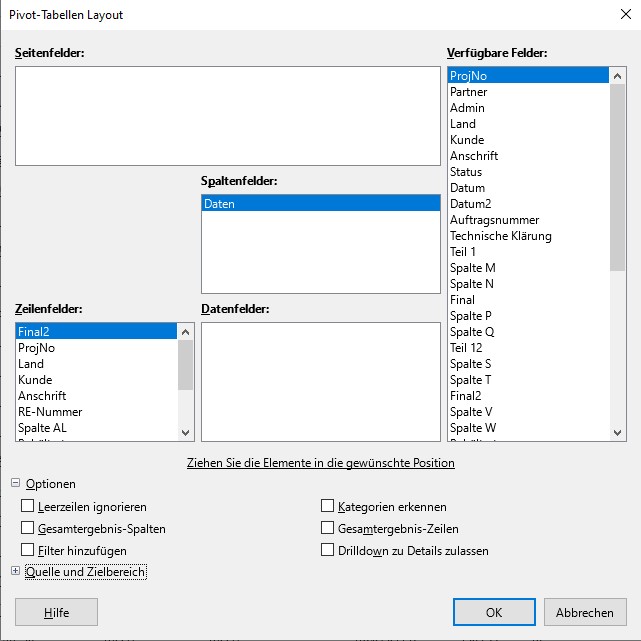Open Hilfe button
The image size is (641, 641).
coord(56,612)
